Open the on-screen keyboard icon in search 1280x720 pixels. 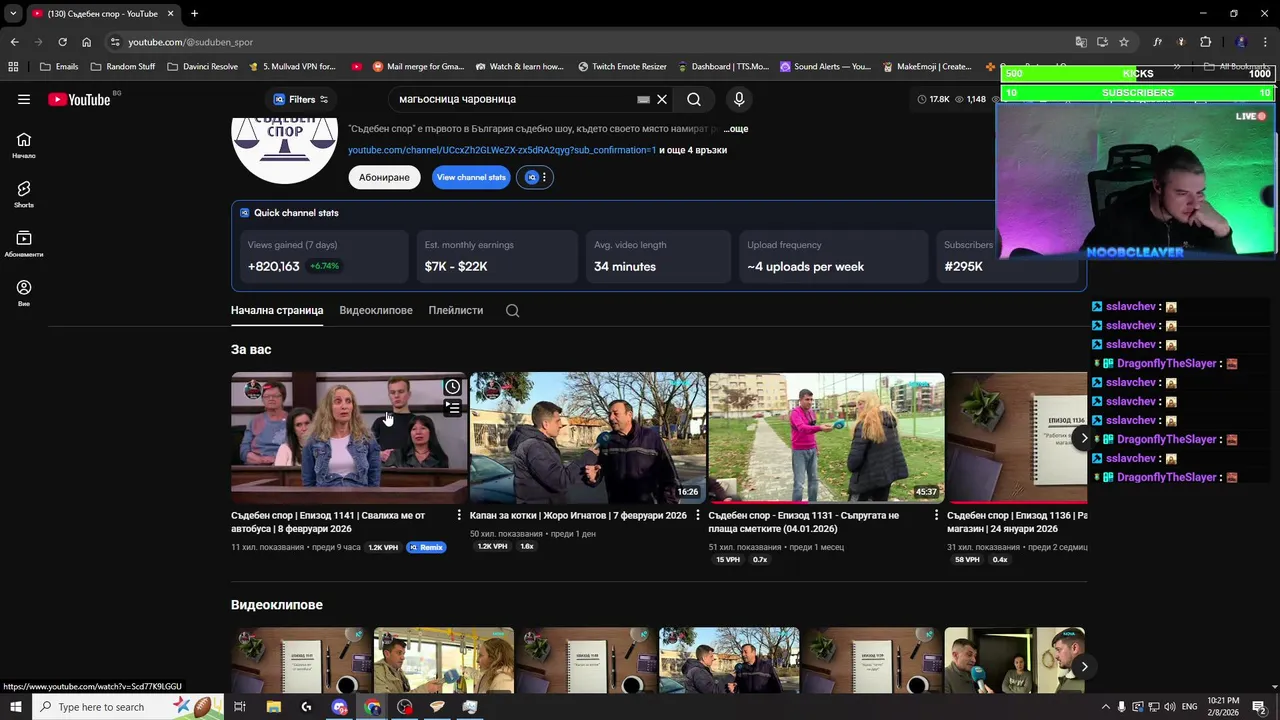coord(644,99)
